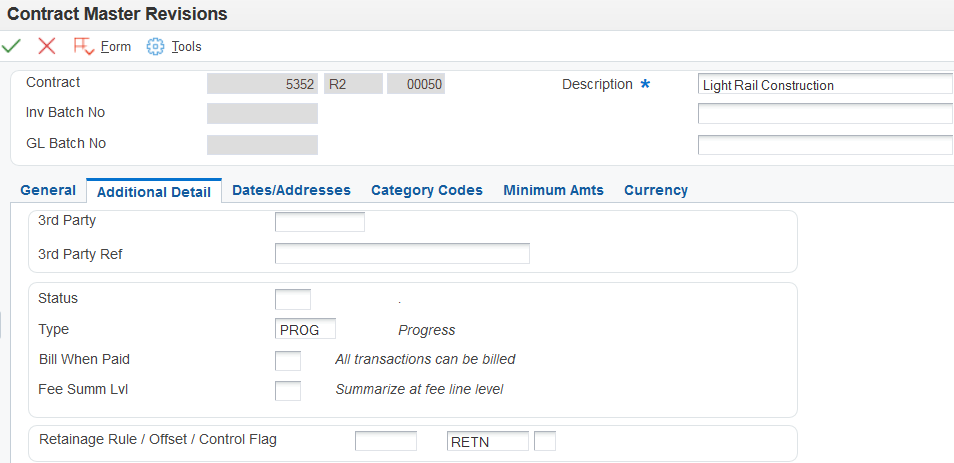
Task: Go to the Currency tab
Action: pyautogui.click(x=656, y=190)
